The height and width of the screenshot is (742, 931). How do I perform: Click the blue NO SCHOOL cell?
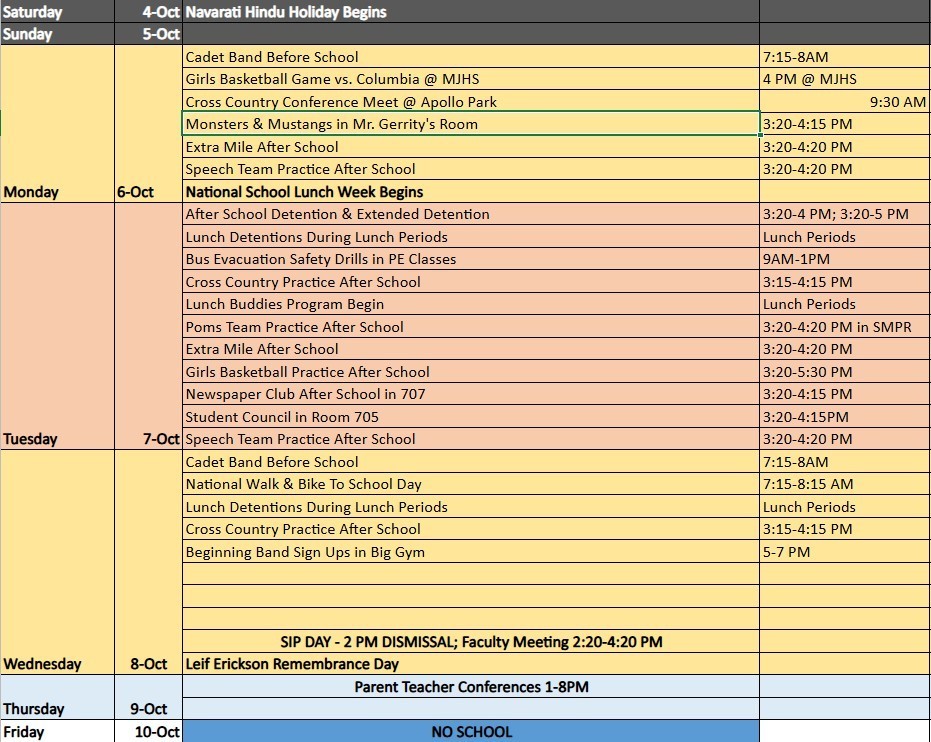(x=470, y=732)
